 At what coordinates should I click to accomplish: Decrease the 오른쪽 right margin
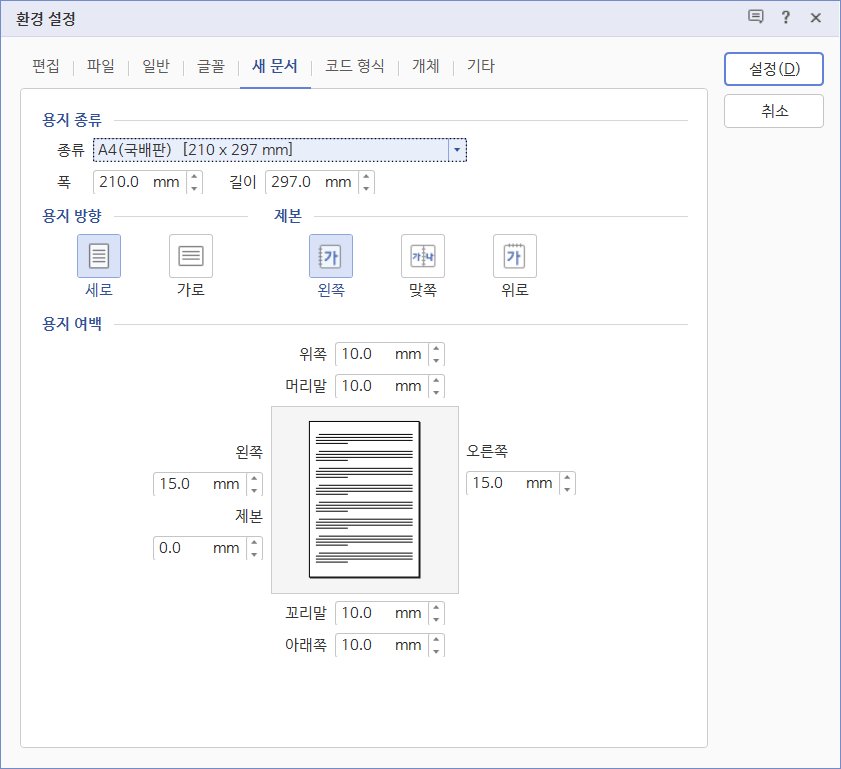click(x=567, y=489)
